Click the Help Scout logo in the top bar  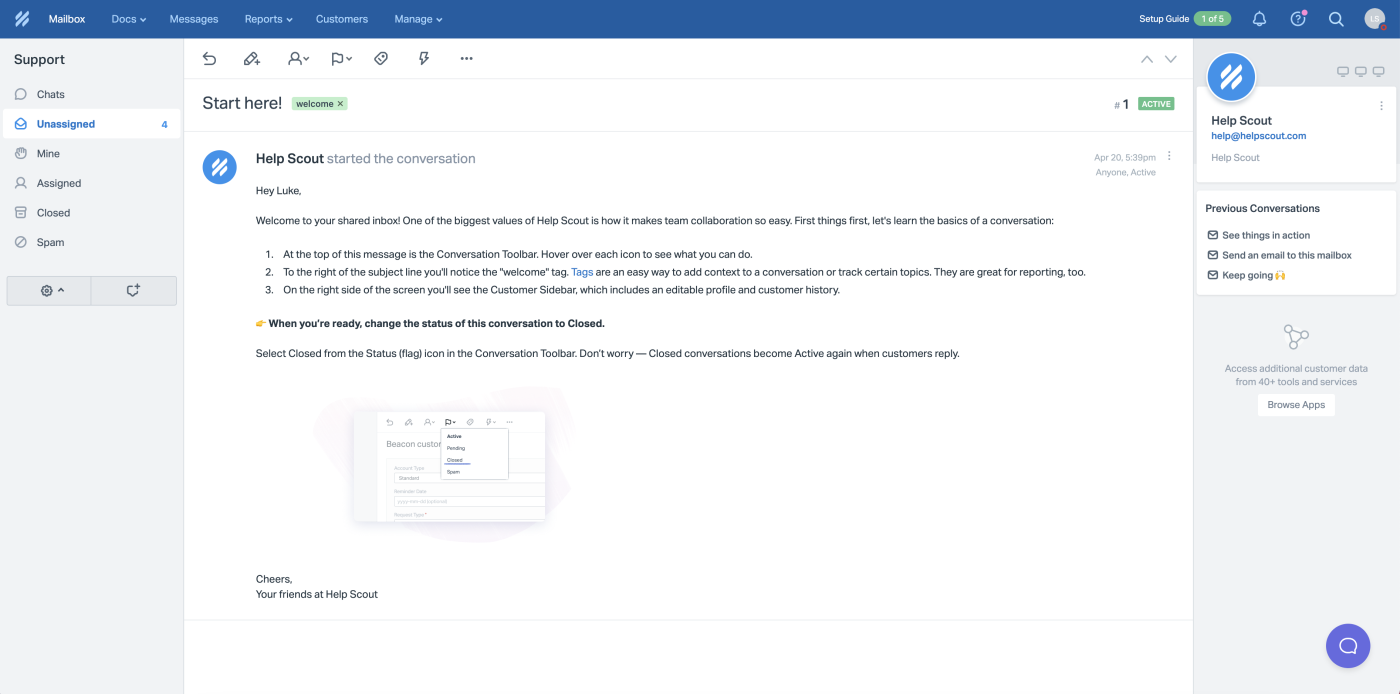click(x=22, y=19)
